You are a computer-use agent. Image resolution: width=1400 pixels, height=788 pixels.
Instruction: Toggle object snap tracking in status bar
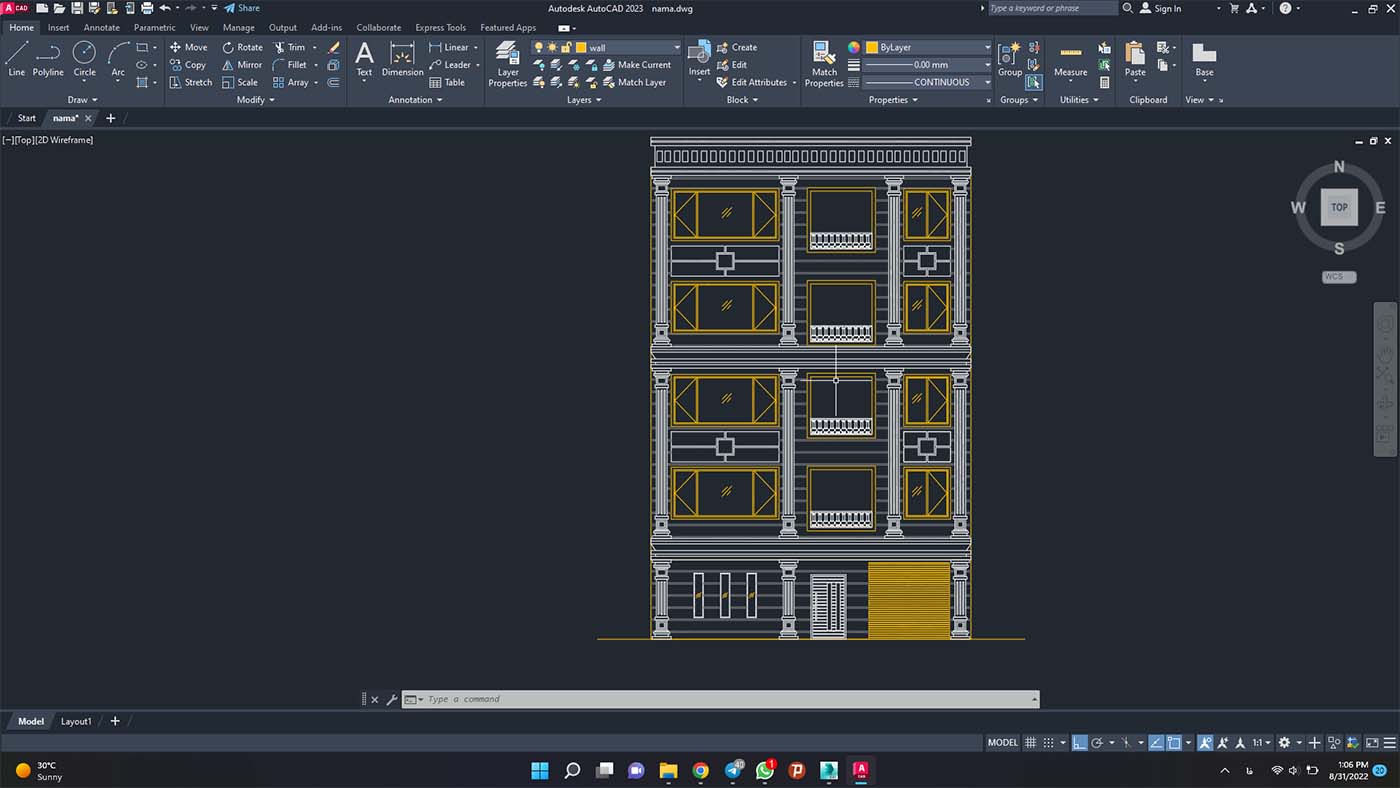[x=1156, y=743]
